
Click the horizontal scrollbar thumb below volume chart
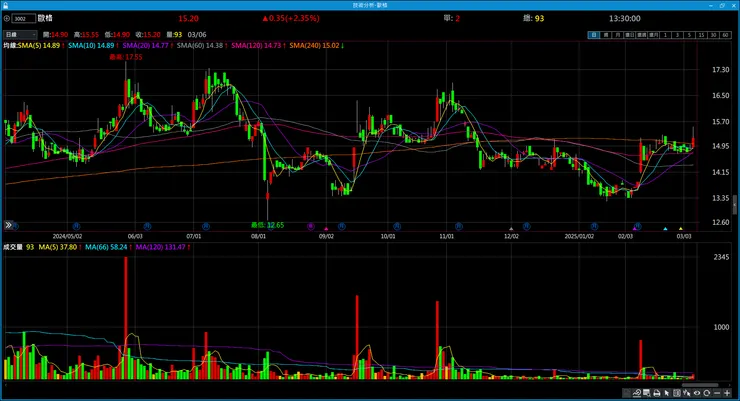coord(700,385)
